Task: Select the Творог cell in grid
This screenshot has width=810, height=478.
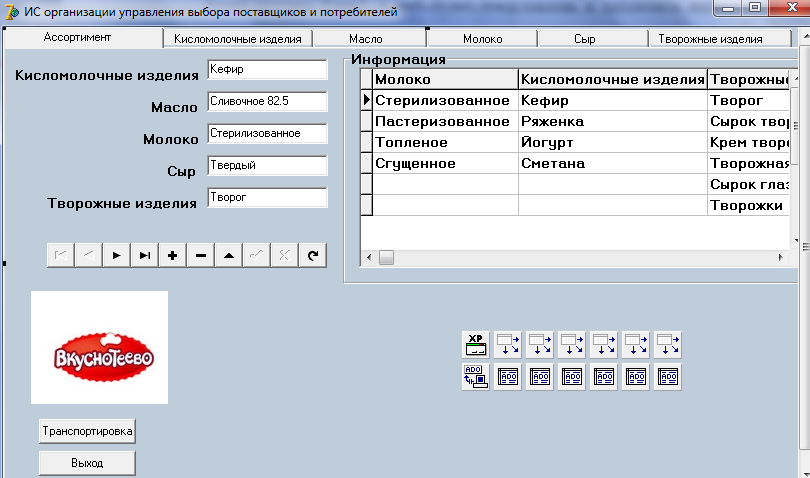Action: 749,100
